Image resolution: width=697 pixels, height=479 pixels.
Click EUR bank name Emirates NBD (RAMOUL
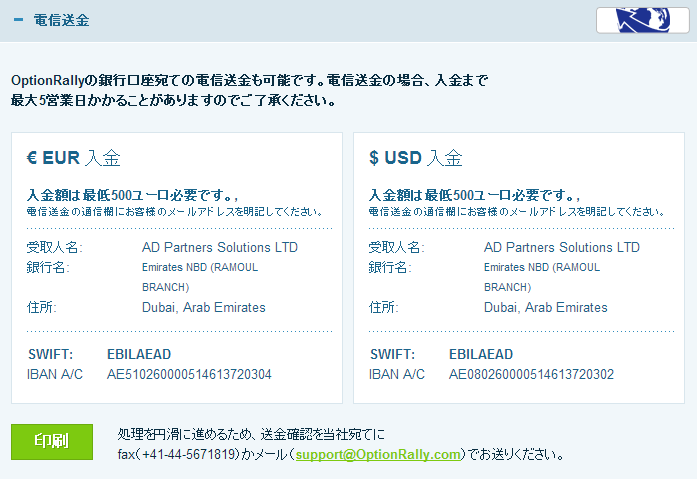tap(200, 267)
